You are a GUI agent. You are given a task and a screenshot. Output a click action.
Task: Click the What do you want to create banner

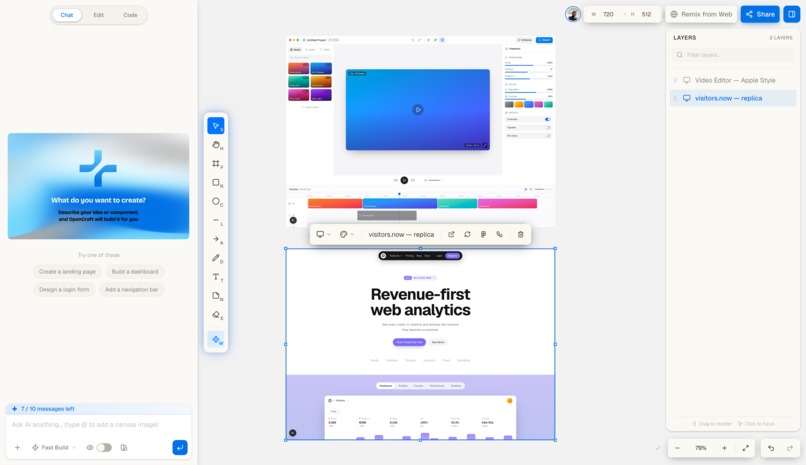tap(99, 186)
